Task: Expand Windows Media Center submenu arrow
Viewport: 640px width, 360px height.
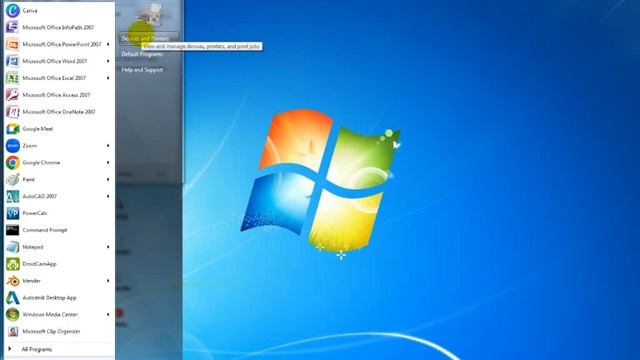Action: pyautogui.click(x=108, y=314)
